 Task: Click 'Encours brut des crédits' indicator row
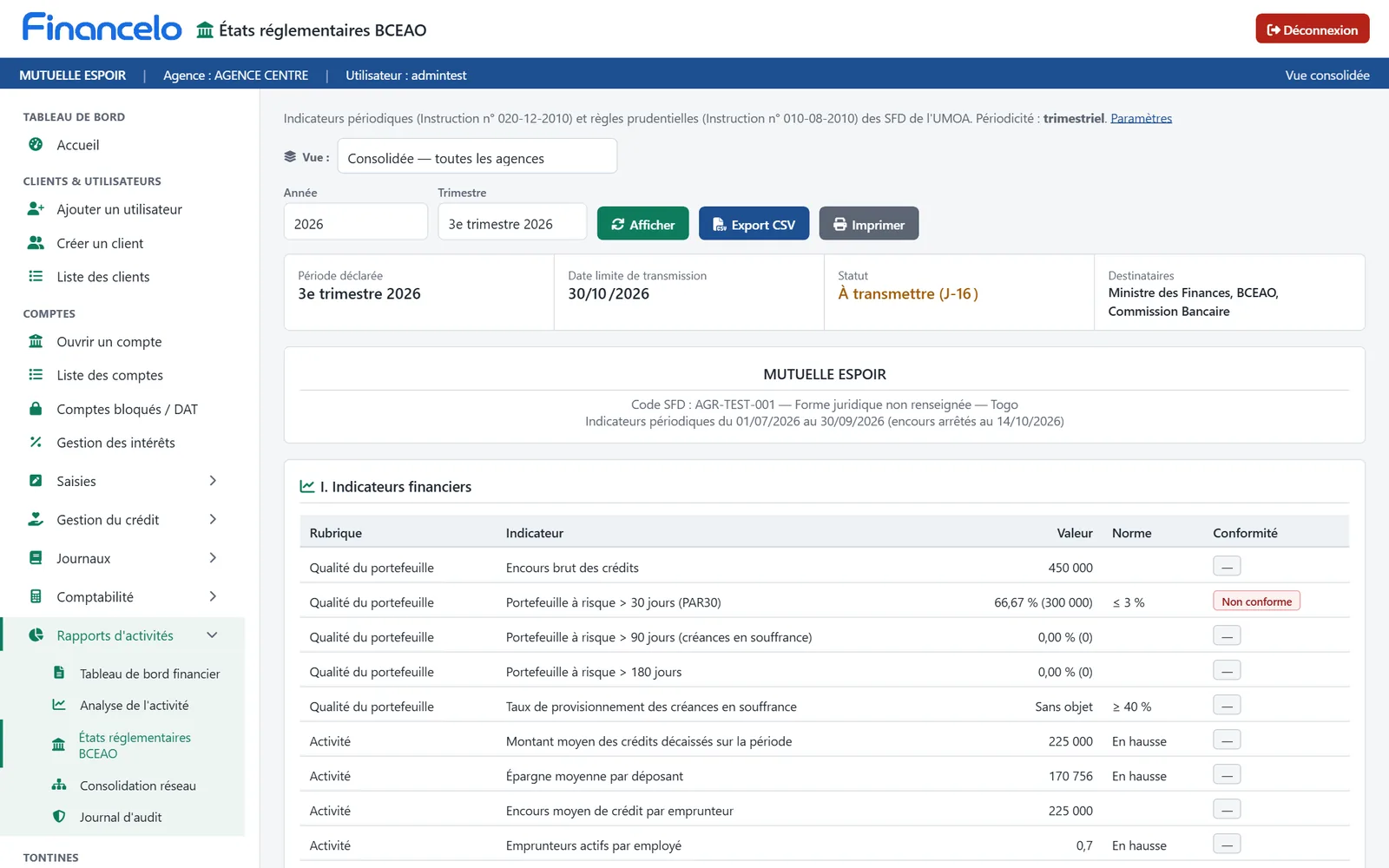point(825,567)
